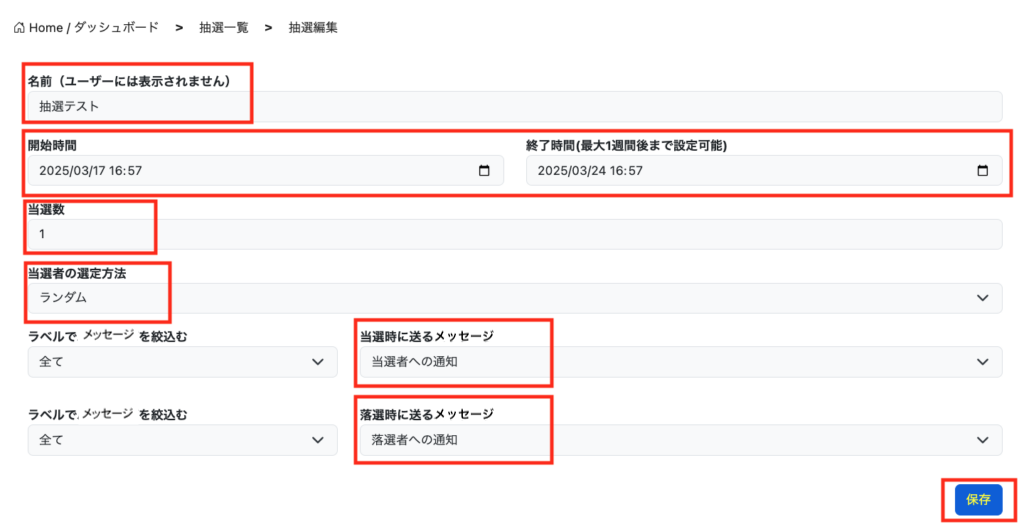The height and width of the screenshot is (529, 1024).
Task: Focus the 名前 field containing 抽選テスト
Action: pos(514,106)
